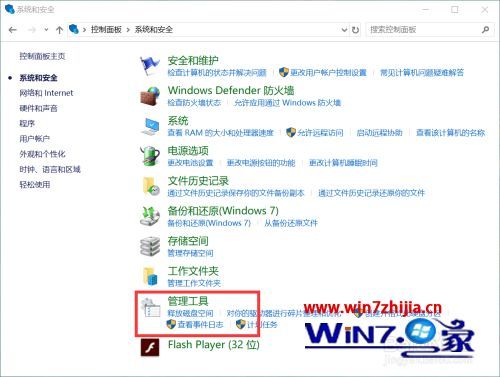
Task: Open the 管理工具 heading link
Action: coord(188,301)
